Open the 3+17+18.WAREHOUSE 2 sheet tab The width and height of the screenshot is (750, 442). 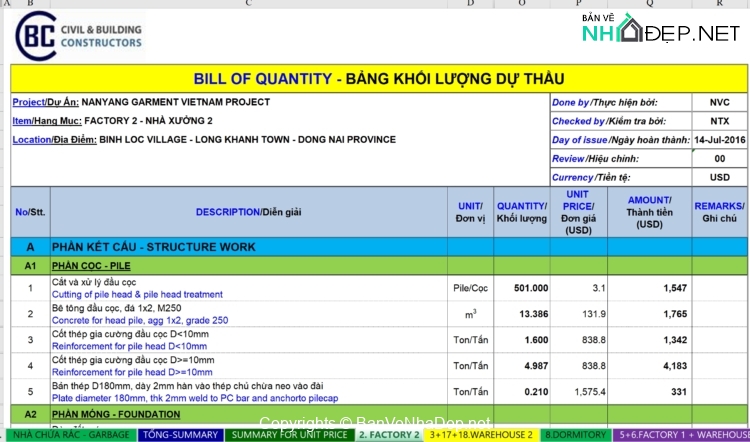click(480, 435)
